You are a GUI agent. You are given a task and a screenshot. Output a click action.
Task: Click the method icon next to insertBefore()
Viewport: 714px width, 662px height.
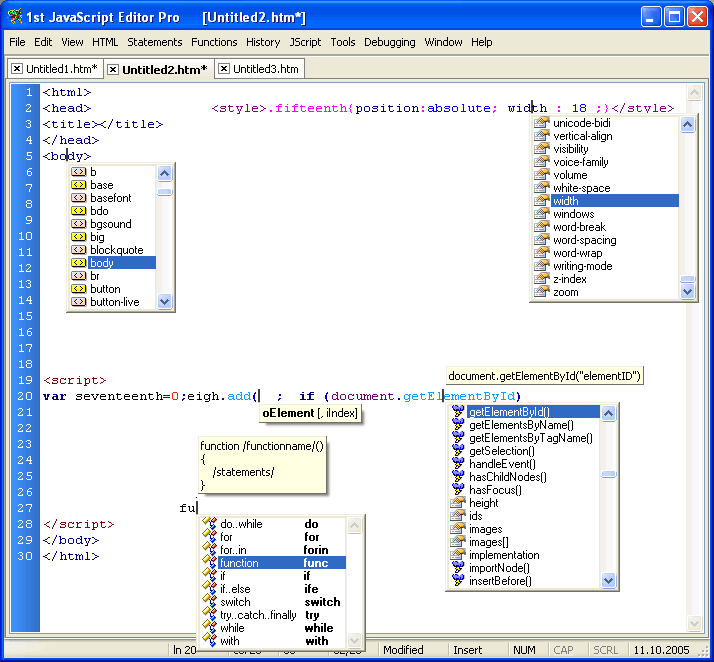click(458, 581)
